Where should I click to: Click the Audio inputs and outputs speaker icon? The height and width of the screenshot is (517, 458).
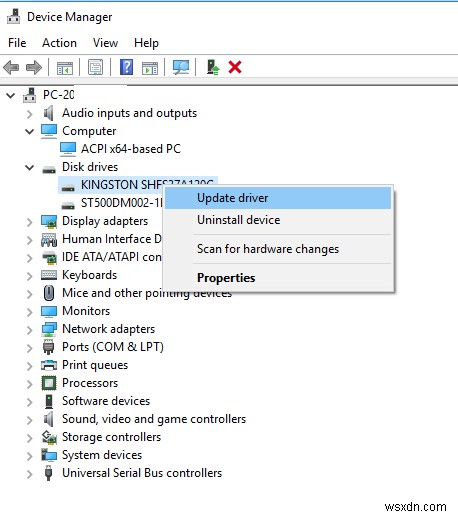point(49,113)
